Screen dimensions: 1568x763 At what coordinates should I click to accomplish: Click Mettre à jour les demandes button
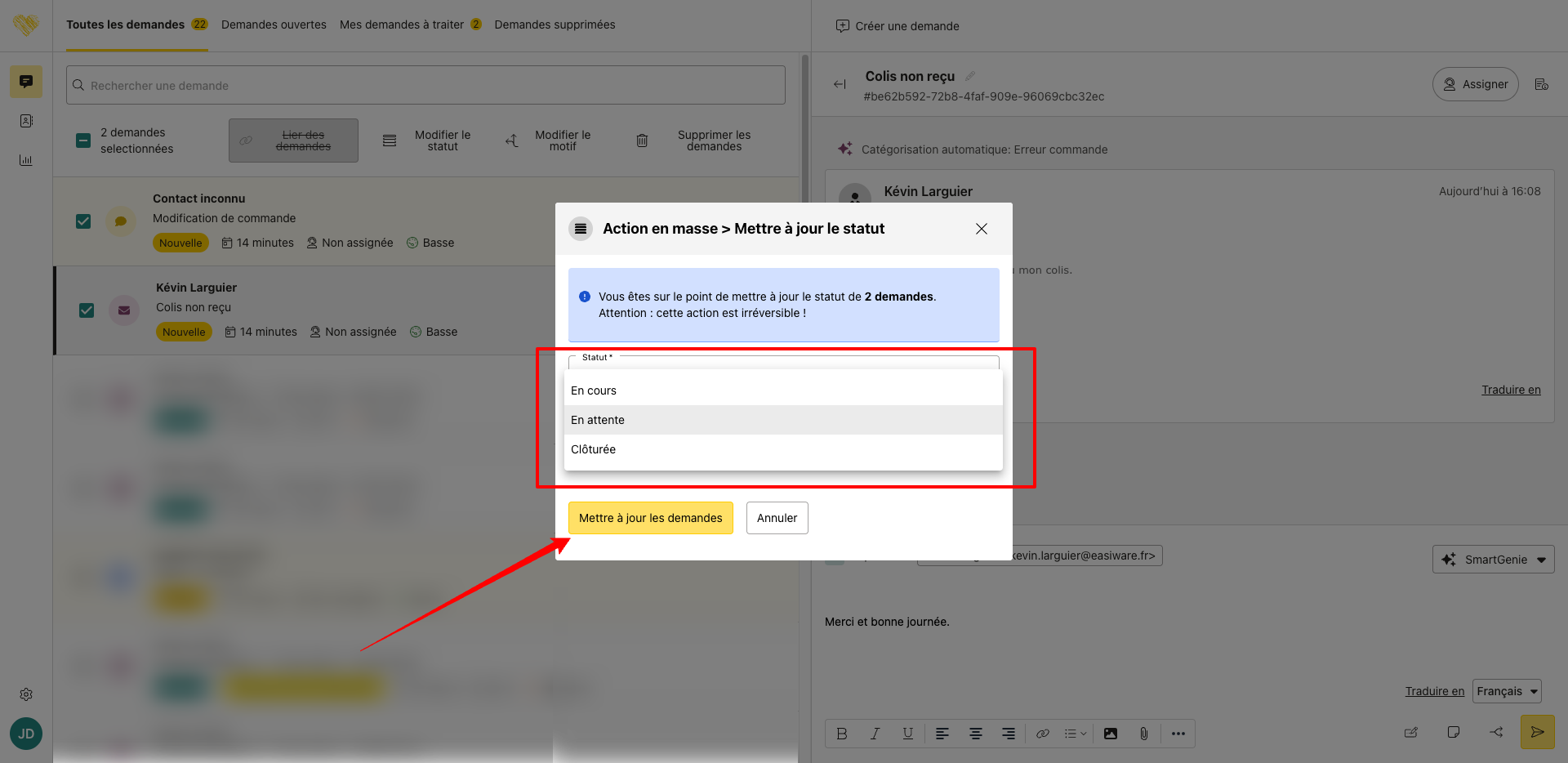pyautogui.click(x=650, y=518)
